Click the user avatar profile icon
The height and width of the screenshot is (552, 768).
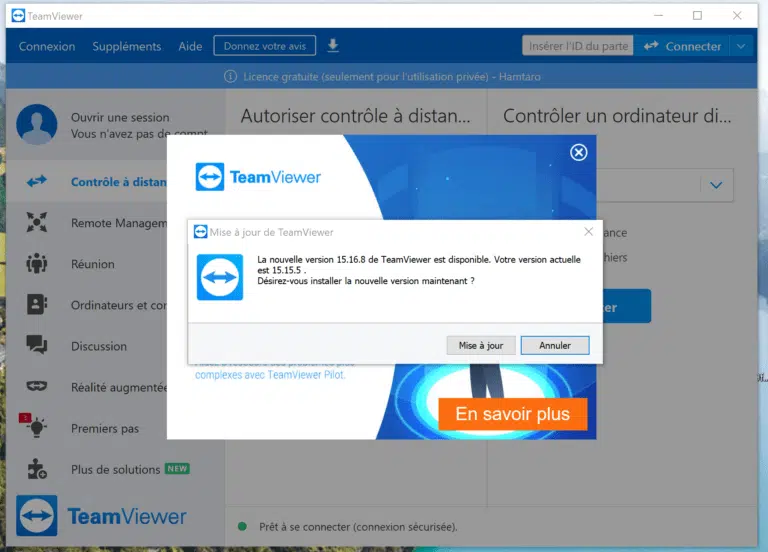point(37,124)
